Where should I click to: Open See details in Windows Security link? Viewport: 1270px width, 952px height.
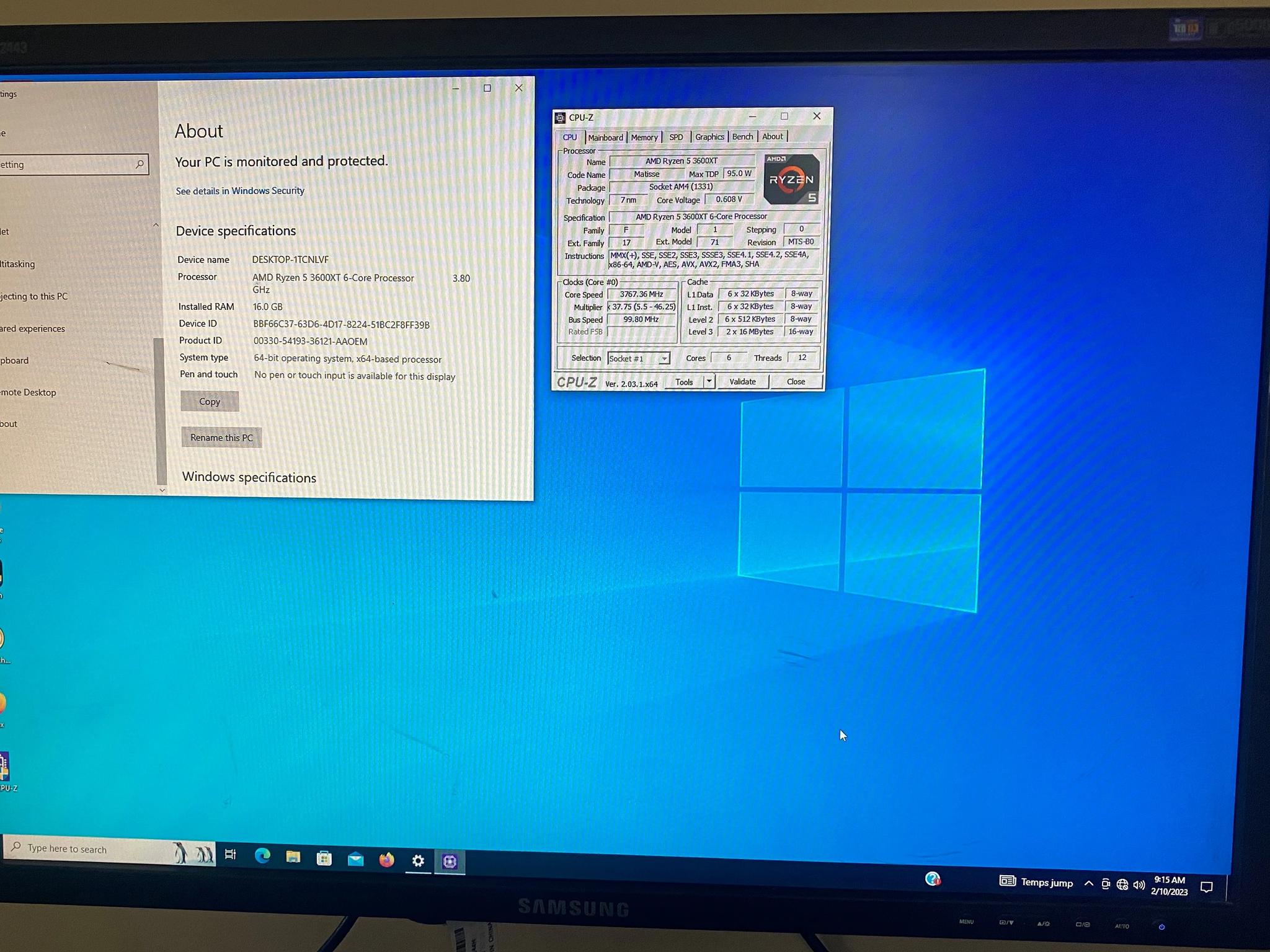click(x=240, y=191)
